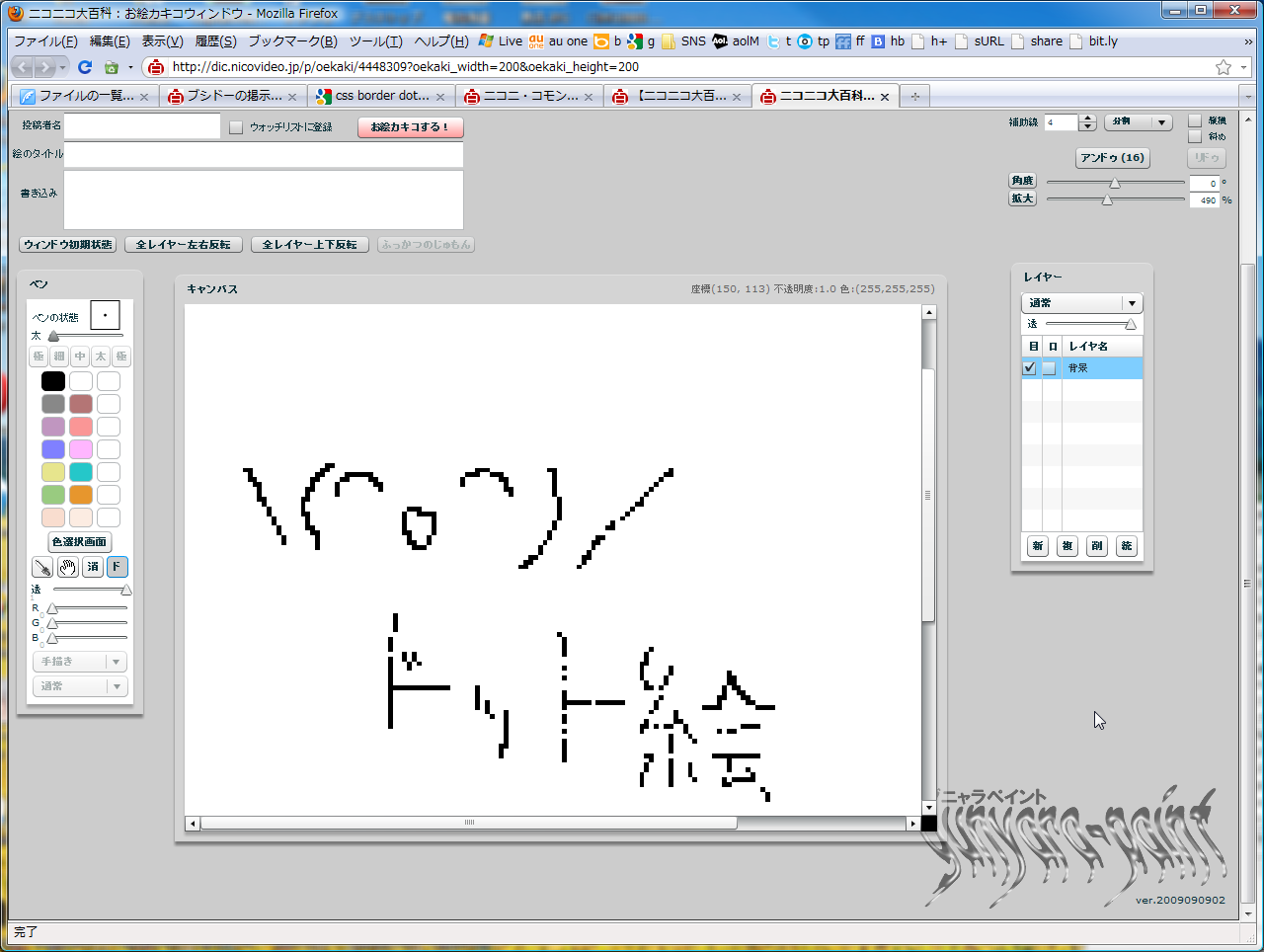Click the 補助線 value stepper arrows
Image resolution: width=1264 pixels, height=952 pixels.
click(1087, 122)
